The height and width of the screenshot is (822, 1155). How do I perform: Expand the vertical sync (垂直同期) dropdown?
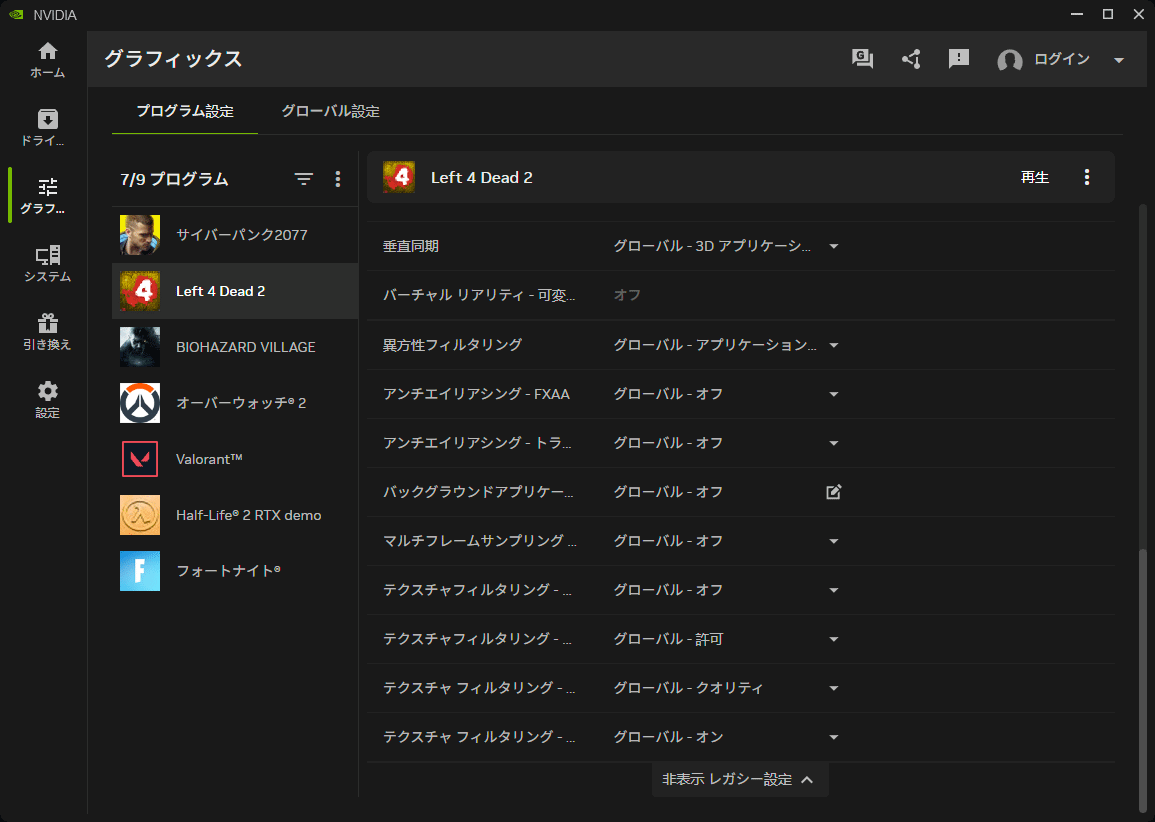pyautogui.click(x=834, y=246)
